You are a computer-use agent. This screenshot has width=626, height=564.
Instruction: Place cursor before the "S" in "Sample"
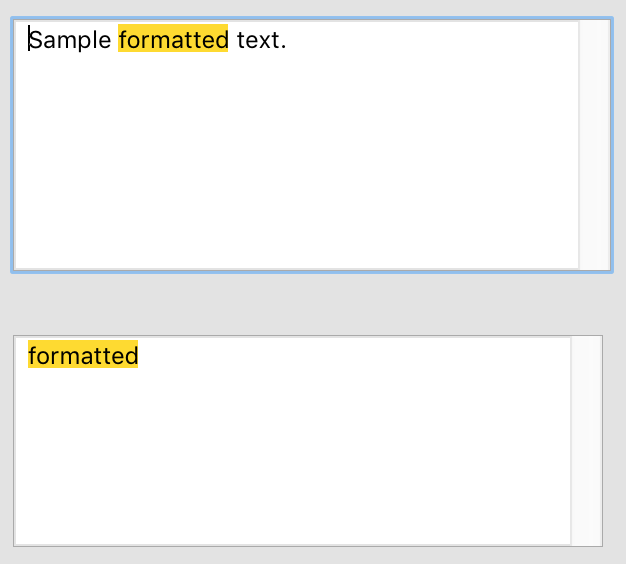pos(29,40)
